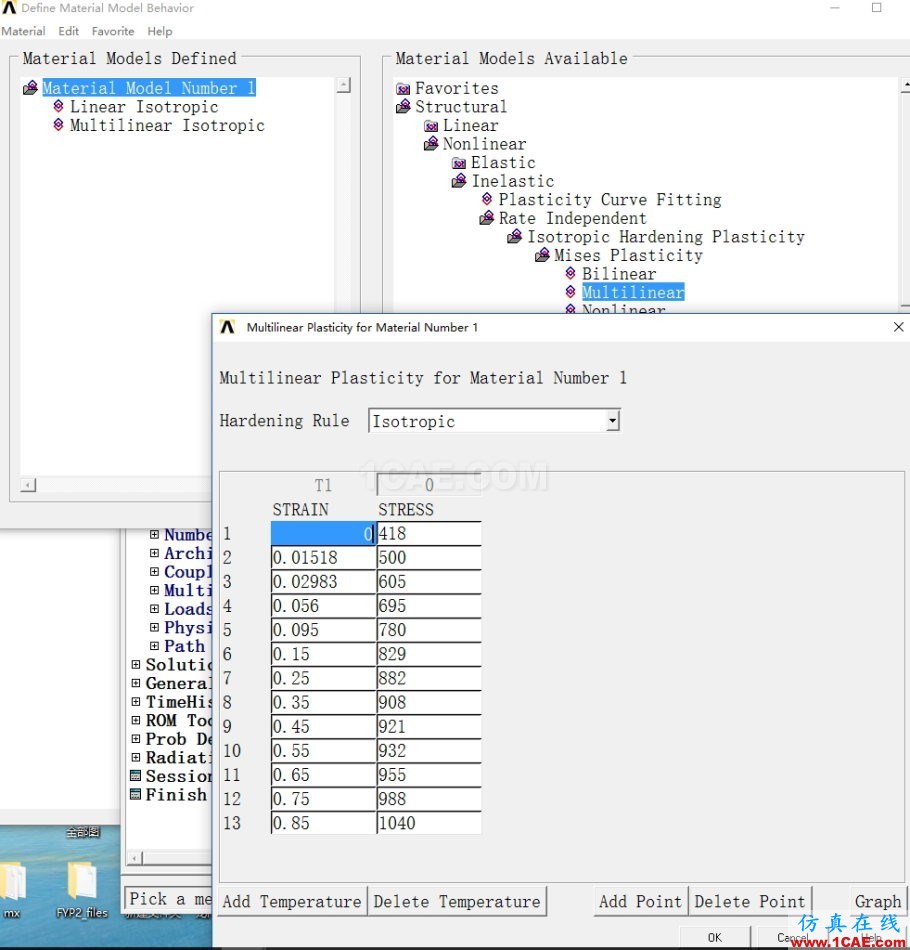Viewport: 910px width, 950px height.
Task: Click stress cell containing 605
Action: [429, 582]
